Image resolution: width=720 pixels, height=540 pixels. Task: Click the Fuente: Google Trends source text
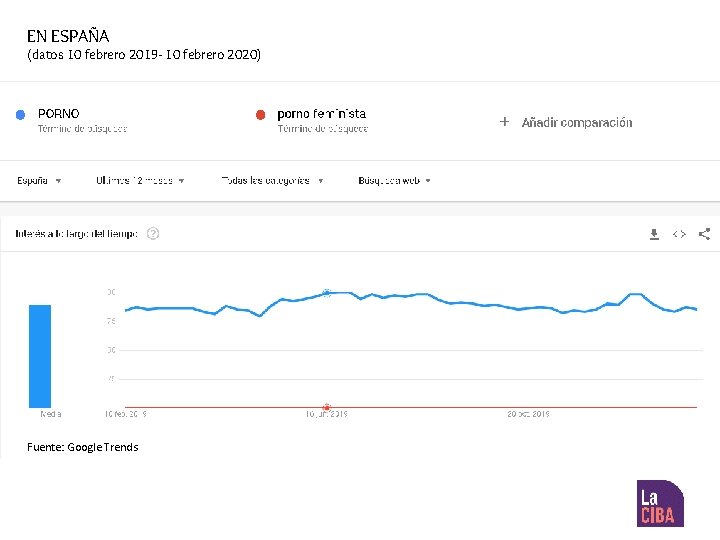[x=83, y=447]
